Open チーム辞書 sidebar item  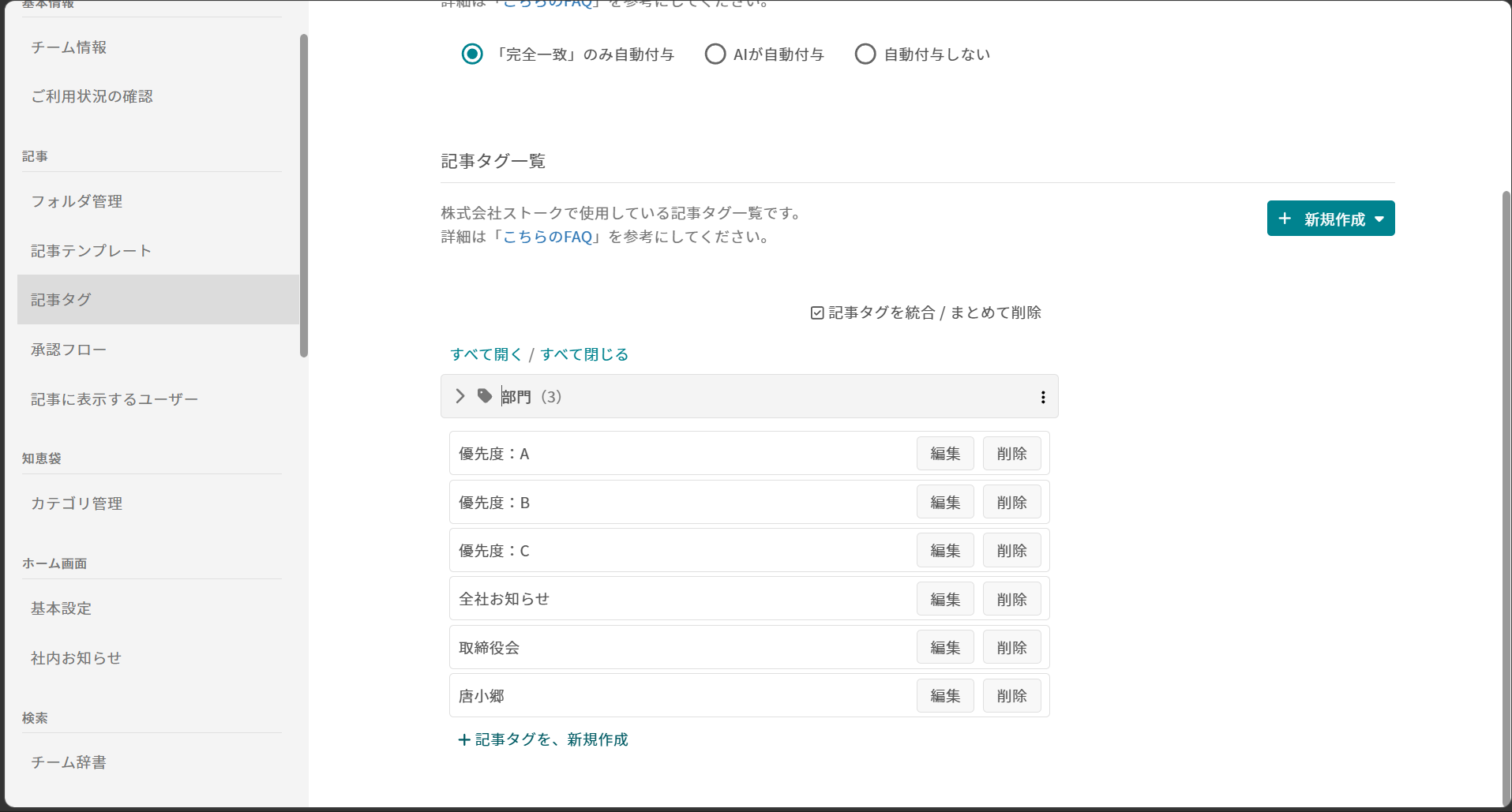tap(69, 762)
